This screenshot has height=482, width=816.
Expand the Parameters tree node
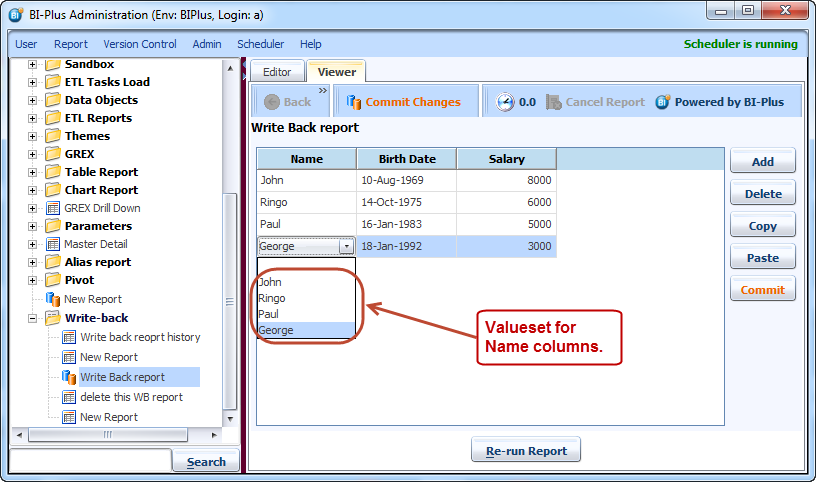coord(32,226)
